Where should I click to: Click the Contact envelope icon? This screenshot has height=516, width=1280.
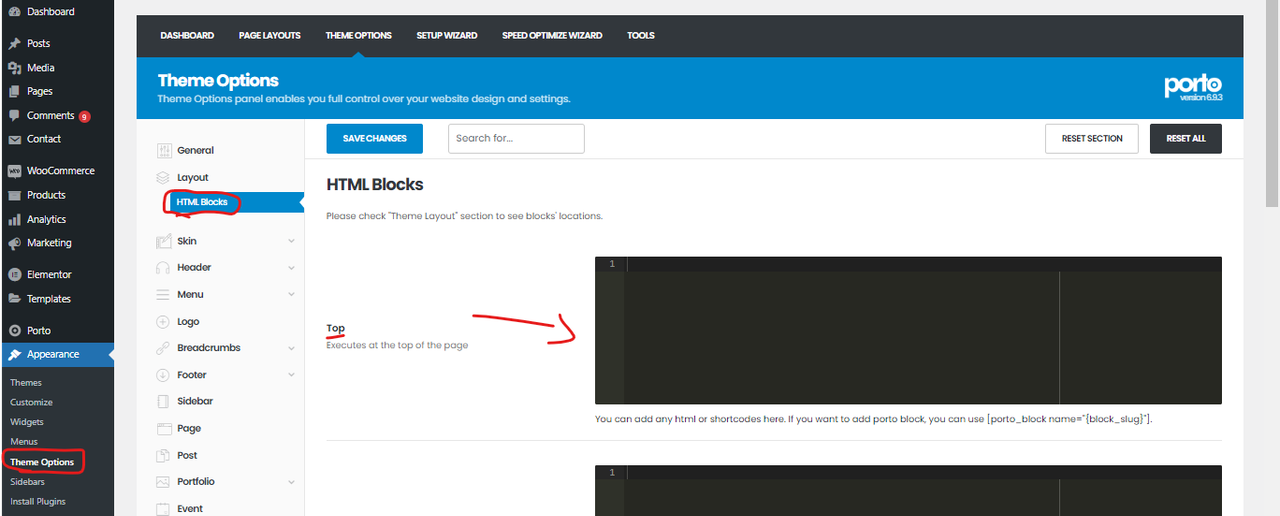(x=14, y=140)
